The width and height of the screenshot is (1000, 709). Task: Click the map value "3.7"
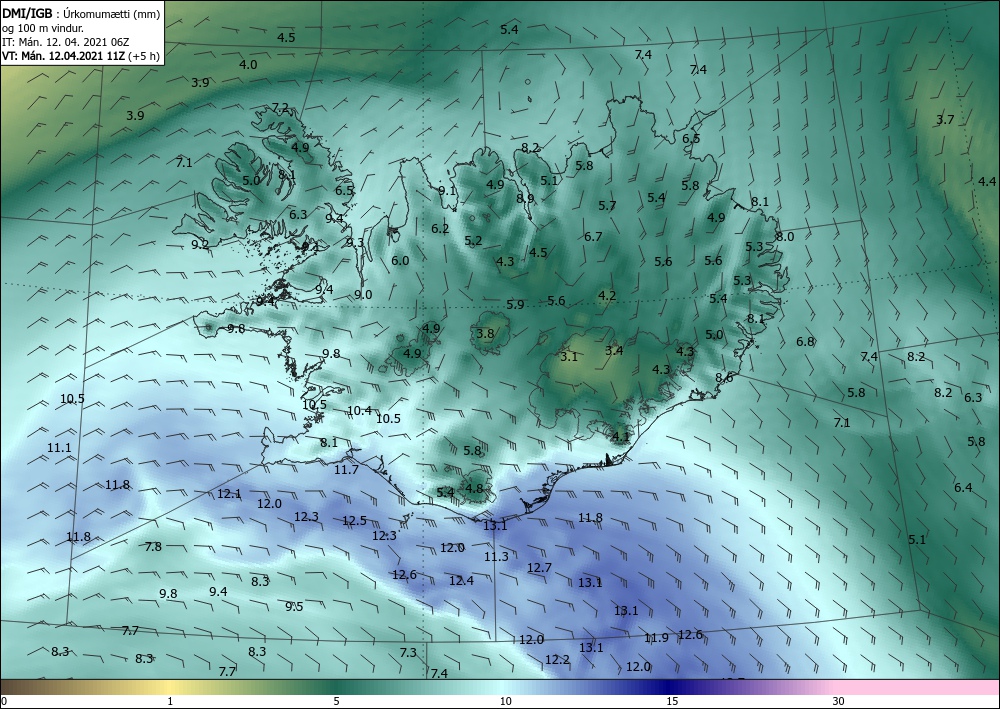click(x=945, y=119)
